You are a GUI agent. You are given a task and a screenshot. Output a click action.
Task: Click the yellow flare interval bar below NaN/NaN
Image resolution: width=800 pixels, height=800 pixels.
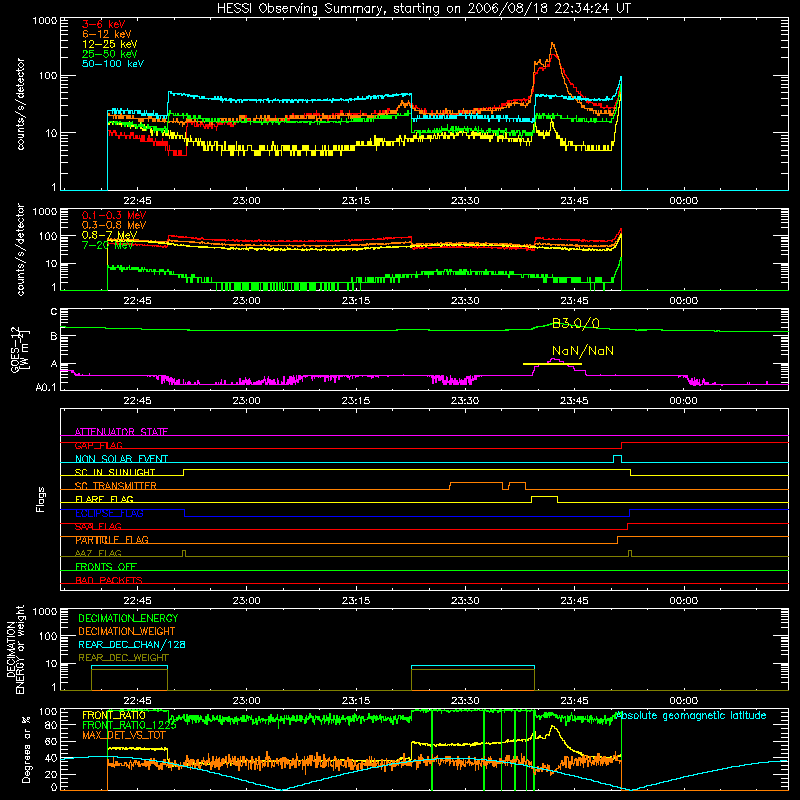tap(552, 364)
